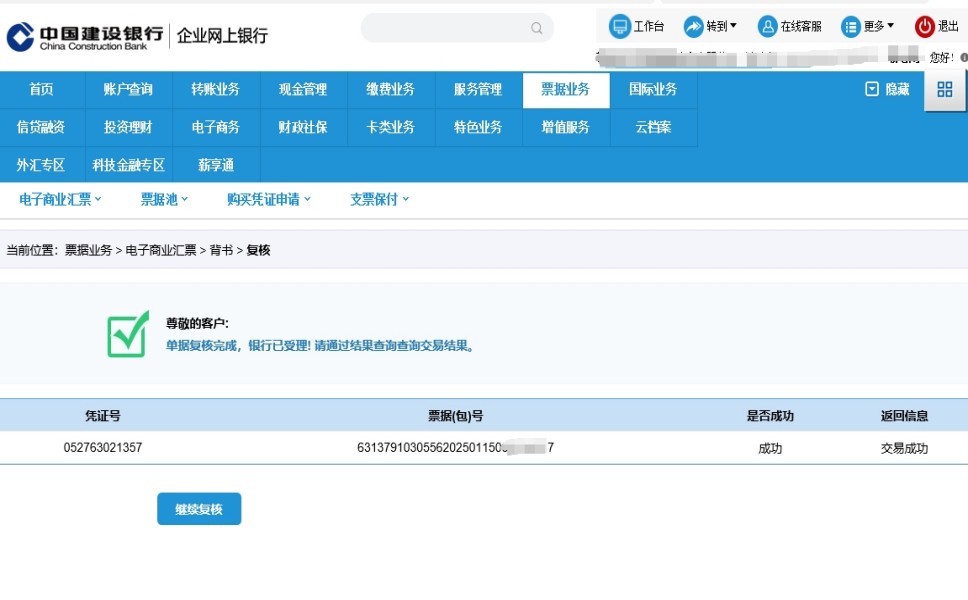This screenshot has width=968, height=600.
Task: Click into the top search field
Action: point(445,28)
